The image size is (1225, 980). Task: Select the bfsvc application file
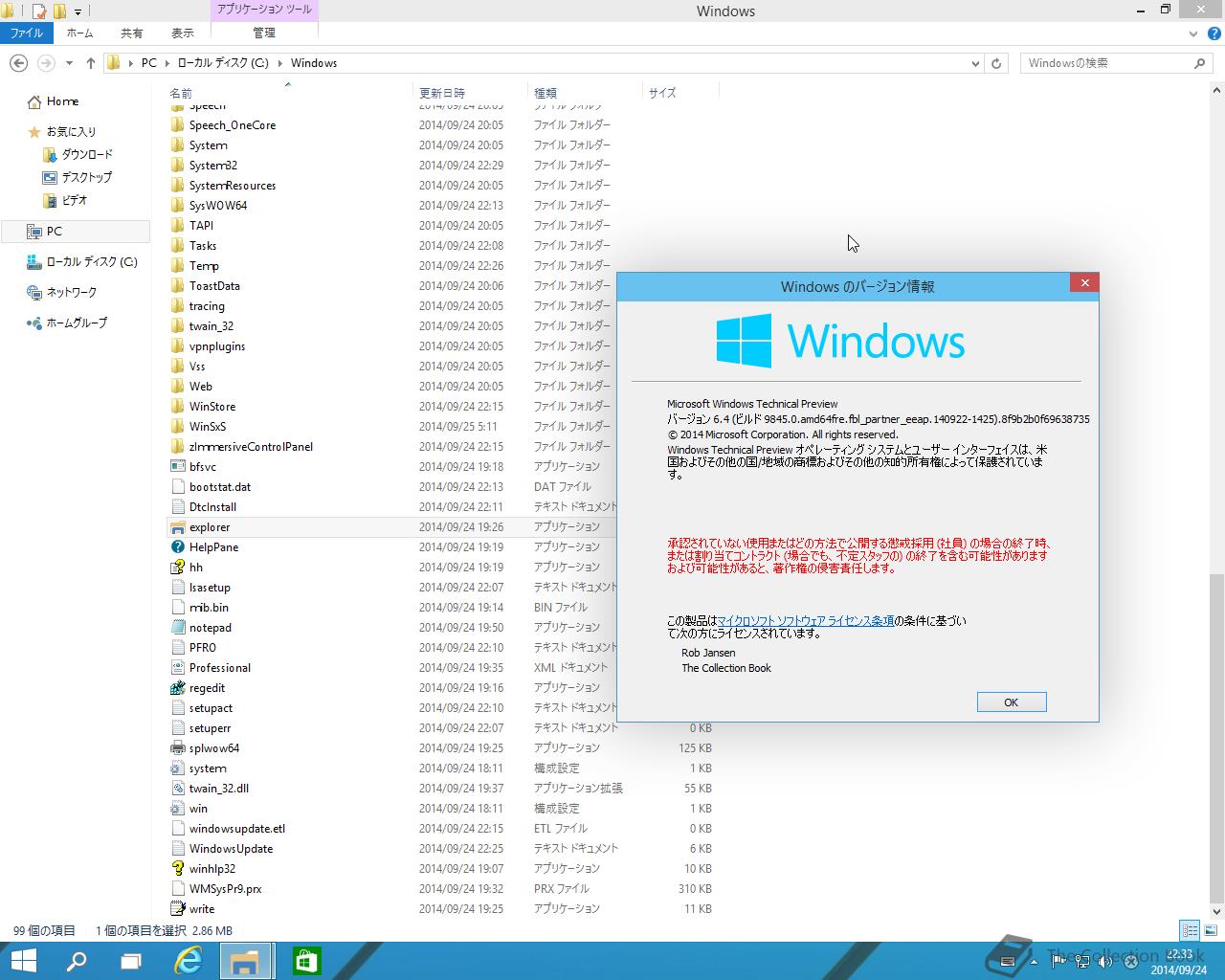tap(203, 467)
